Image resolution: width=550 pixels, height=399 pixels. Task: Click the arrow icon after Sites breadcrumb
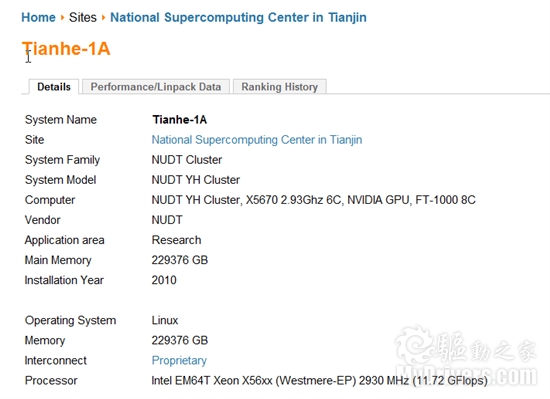coord(103,17)
